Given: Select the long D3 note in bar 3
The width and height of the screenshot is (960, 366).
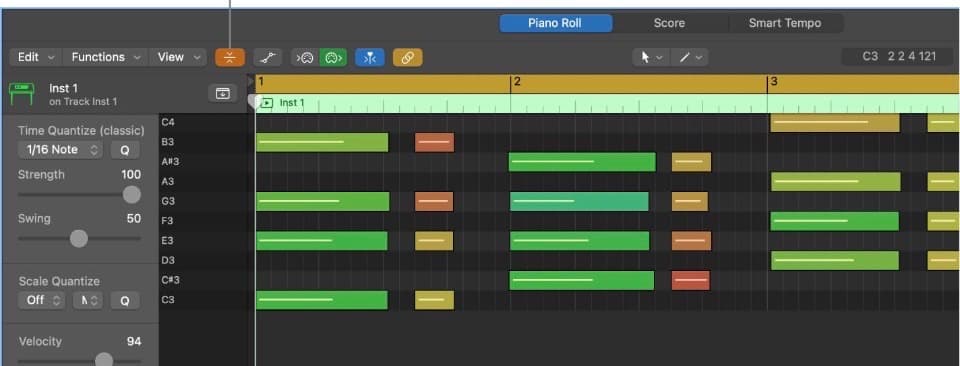Looking at the screenshot, I should 835,261.
